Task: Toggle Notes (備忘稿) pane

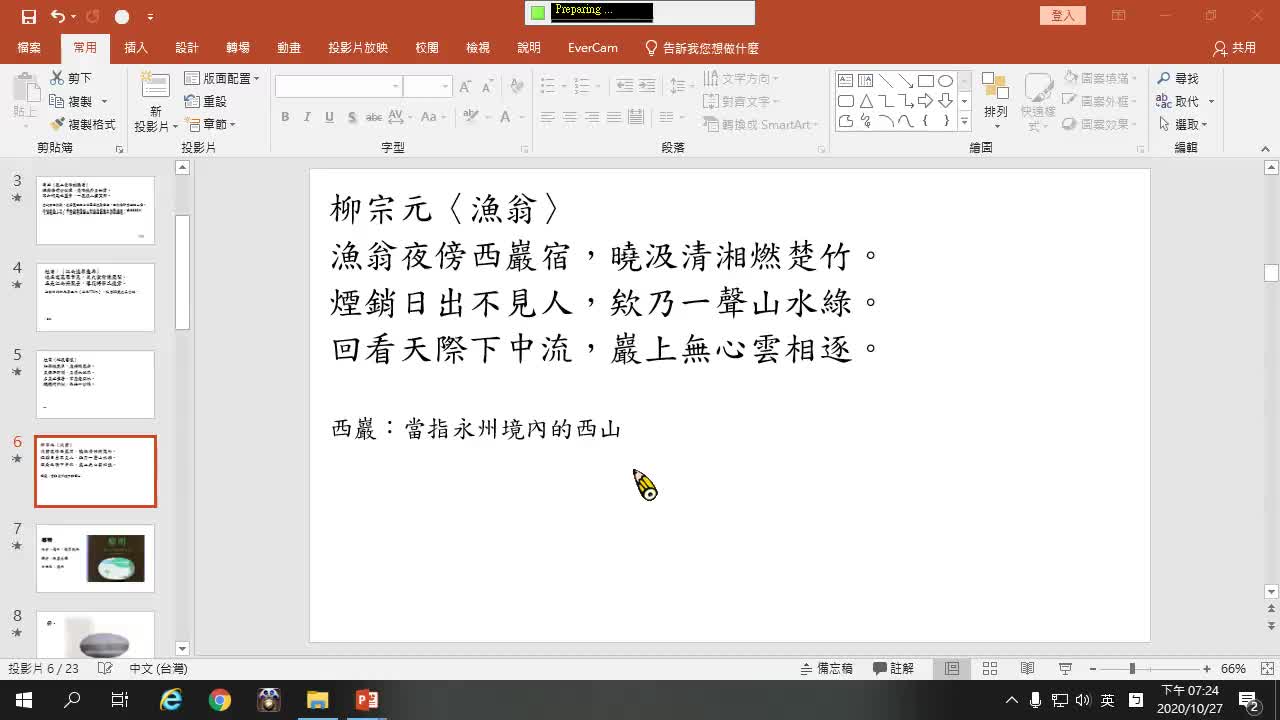Action: coord(827,669)
